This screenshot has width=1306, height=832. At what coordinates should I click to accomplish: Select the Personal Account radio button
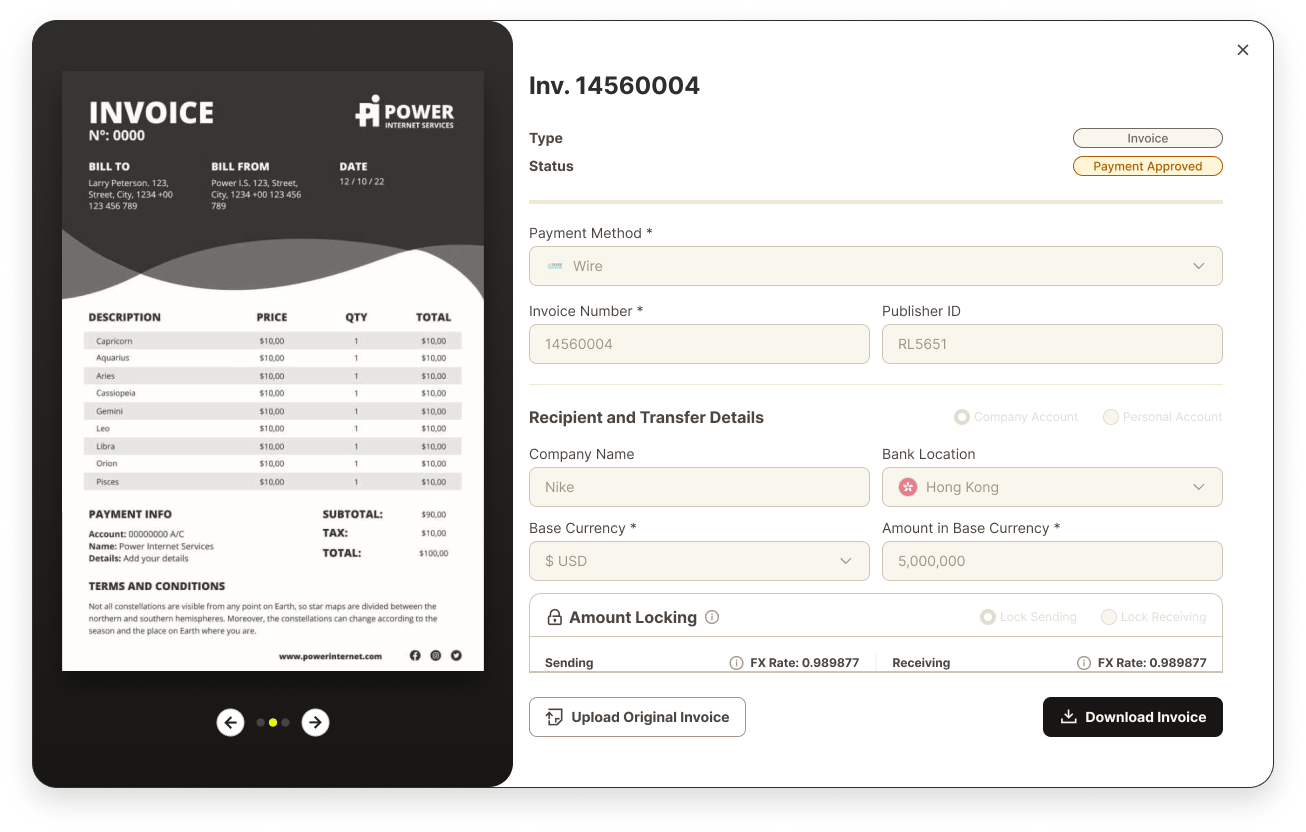click(x=1111, y=417)
